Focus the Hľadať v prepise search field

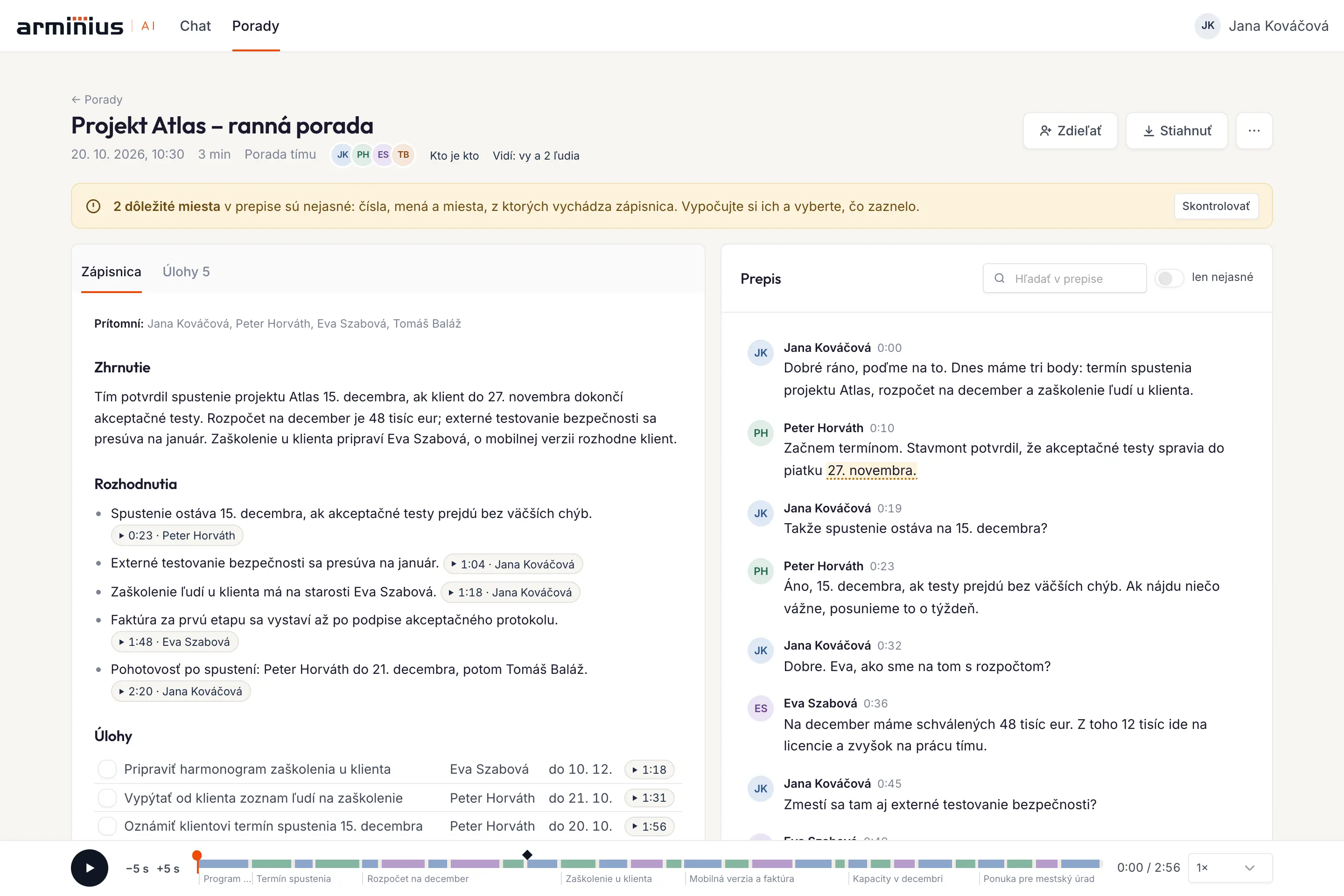tap(1064, 278)
